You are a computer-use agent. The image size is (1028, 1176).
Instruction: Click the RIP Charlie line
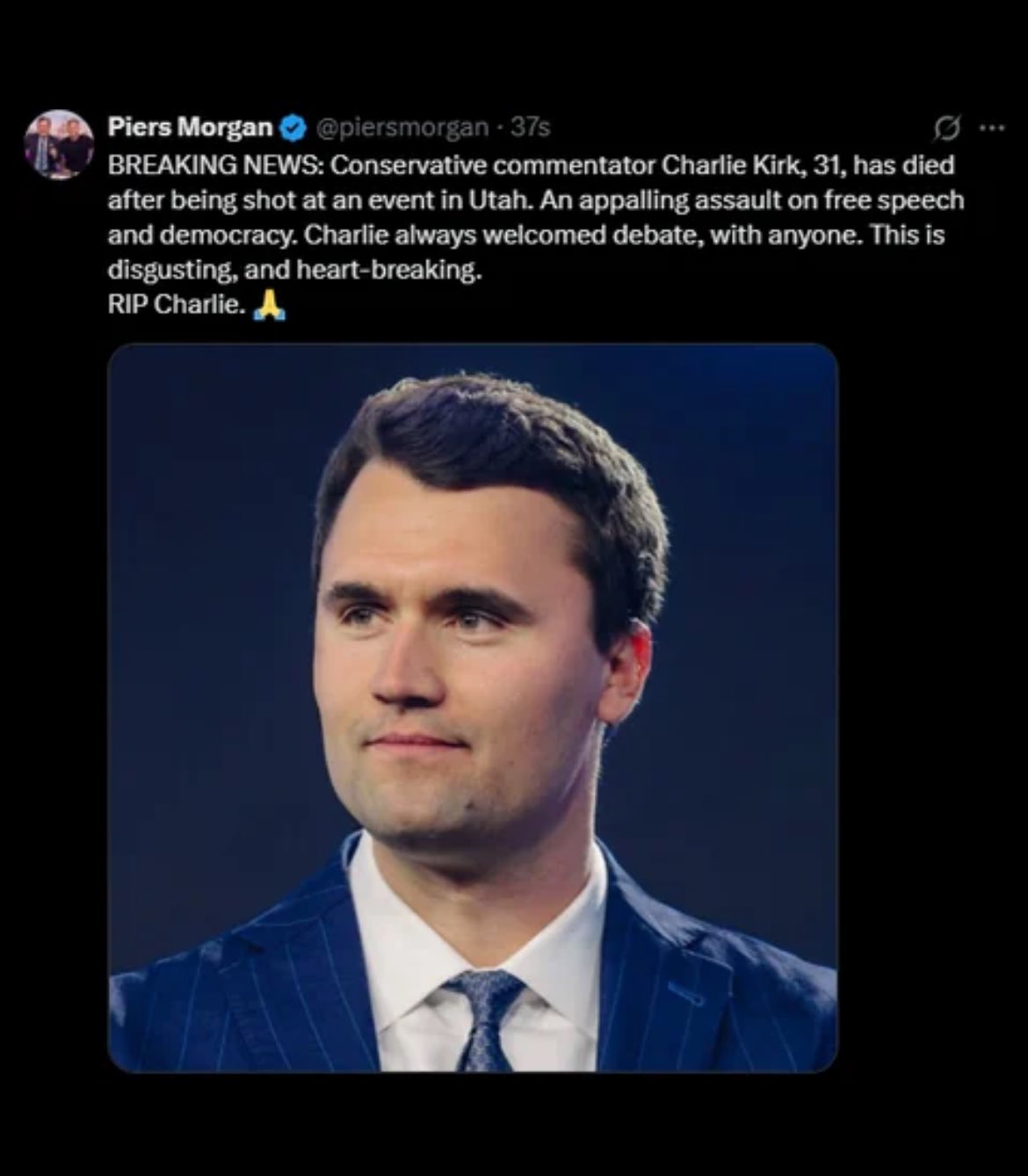click(x=176, y=306)
